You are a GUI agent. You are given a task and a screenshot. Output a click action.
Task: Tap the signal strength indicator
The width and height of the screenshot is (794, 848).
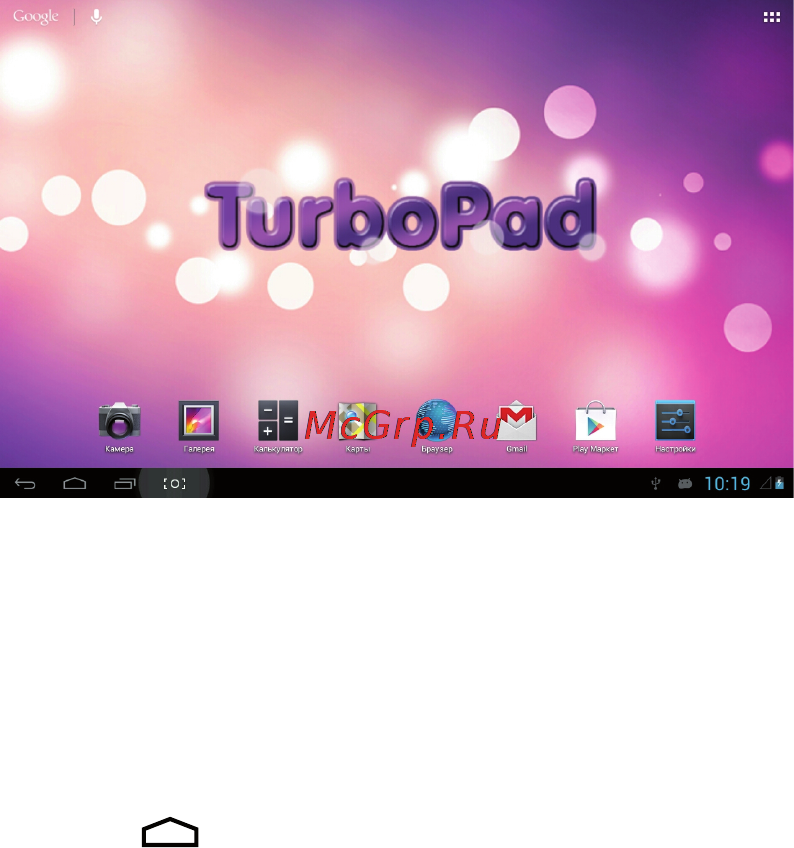pos(766,483)
